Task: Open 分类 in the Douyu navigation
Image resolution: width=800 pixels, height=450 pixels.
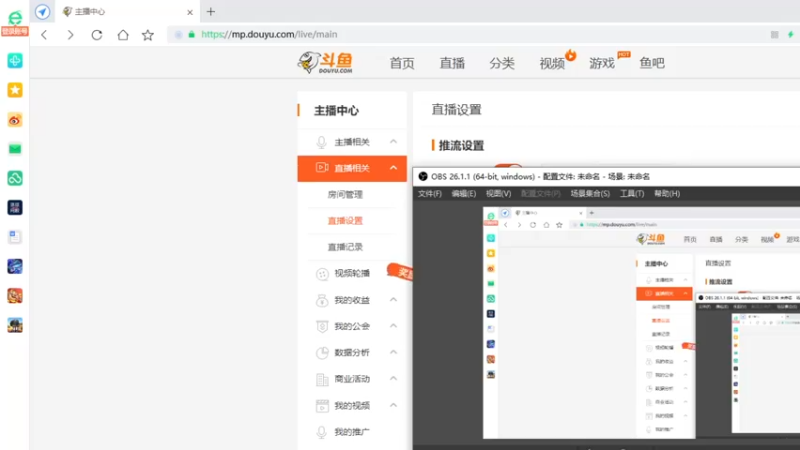Action: (502, 63)
